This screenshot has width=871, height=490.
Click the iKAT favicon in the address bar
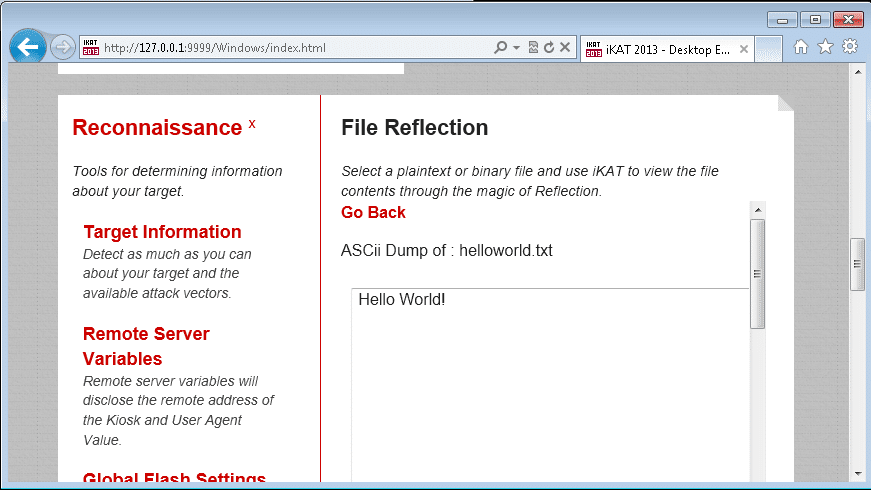(91, 48)
